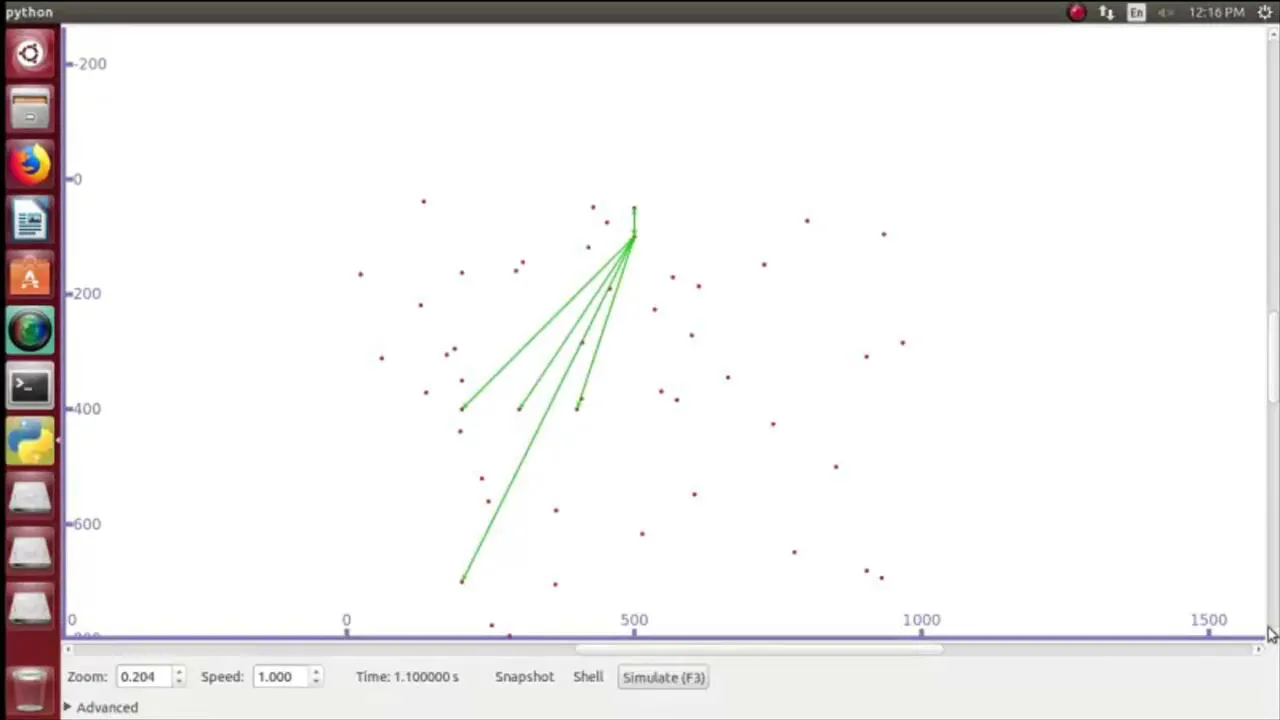This screenshot has width=1280, height=720.
Task: Open Ubuntu Software Center
Action: click(30, 274)
